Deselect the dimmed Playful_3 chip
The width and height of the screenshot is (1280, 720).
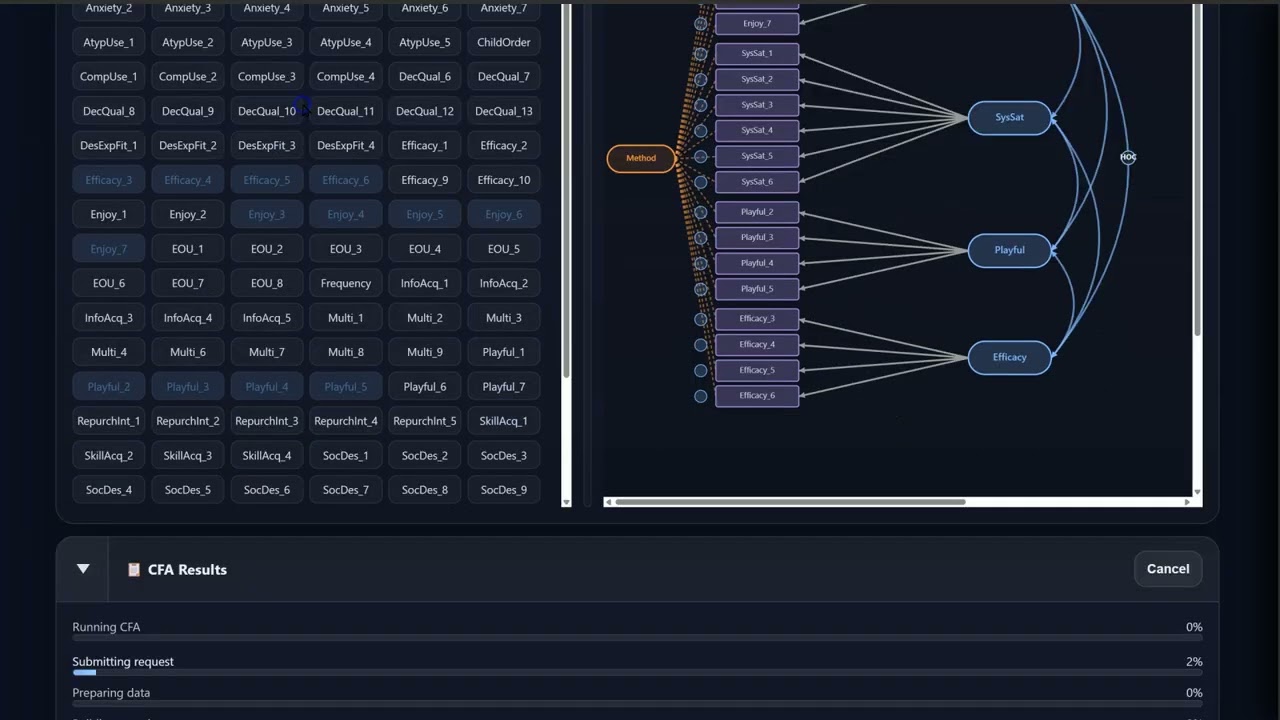[x=188, y=387]
